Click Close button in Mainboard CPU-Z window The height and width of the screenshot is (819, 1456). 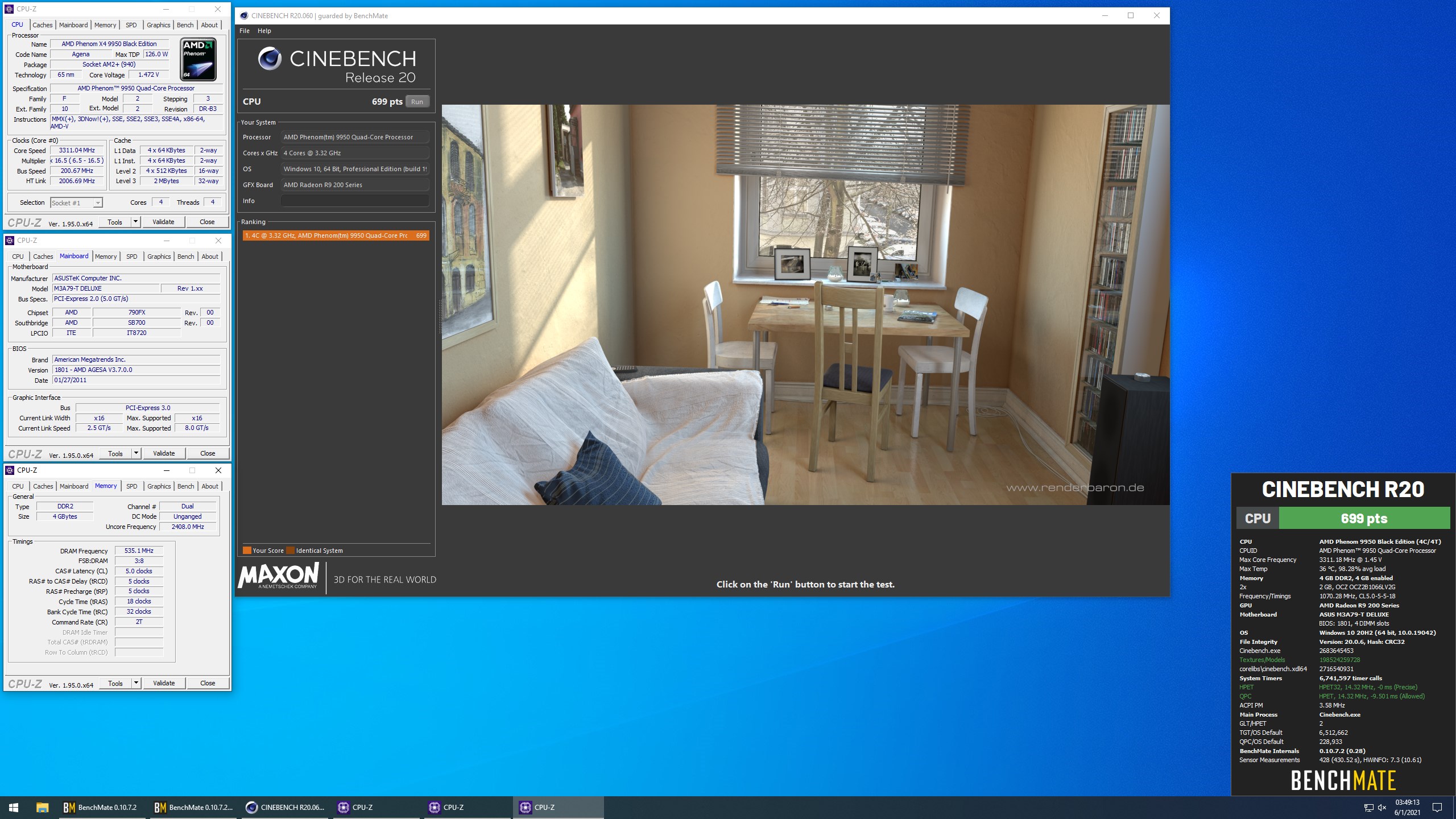coord(208,453)
